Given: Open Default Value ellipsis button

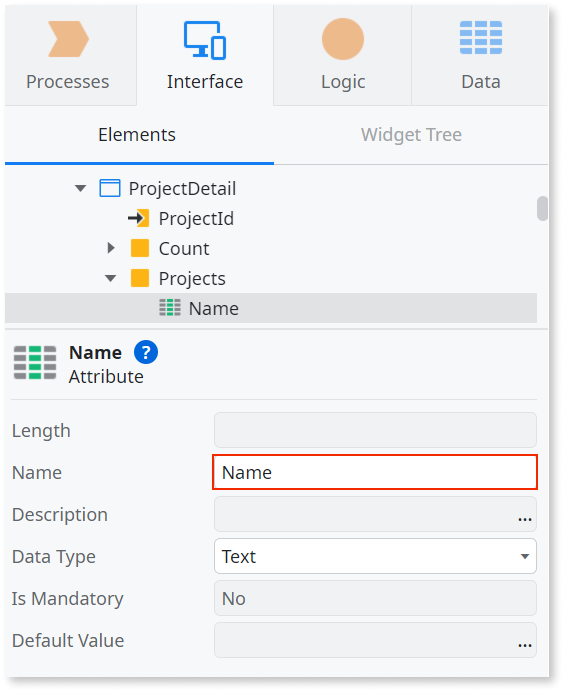Looking at the screenshot, I should (524, 645).
